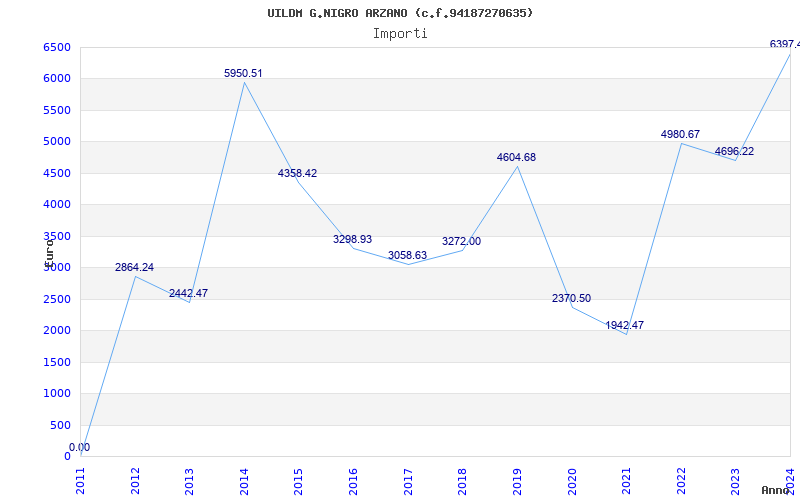Click the 1000 y-axis tick label
This screenshot has height=500, width=800.
pos(57,393)
